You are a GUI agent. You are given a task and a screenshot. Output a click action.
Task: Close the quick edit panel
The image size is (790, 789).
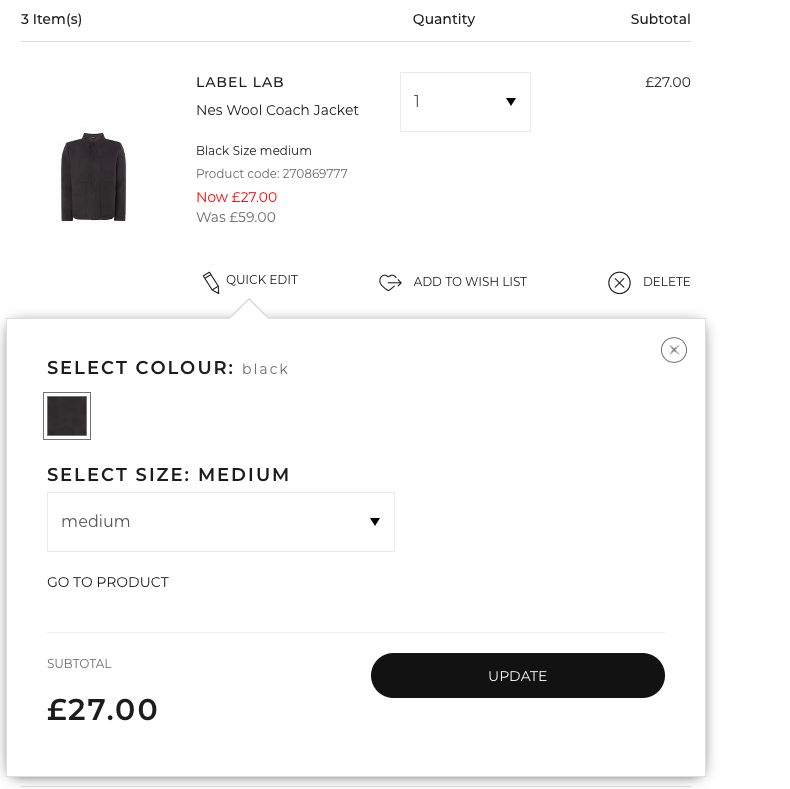[x=674, y=350]
